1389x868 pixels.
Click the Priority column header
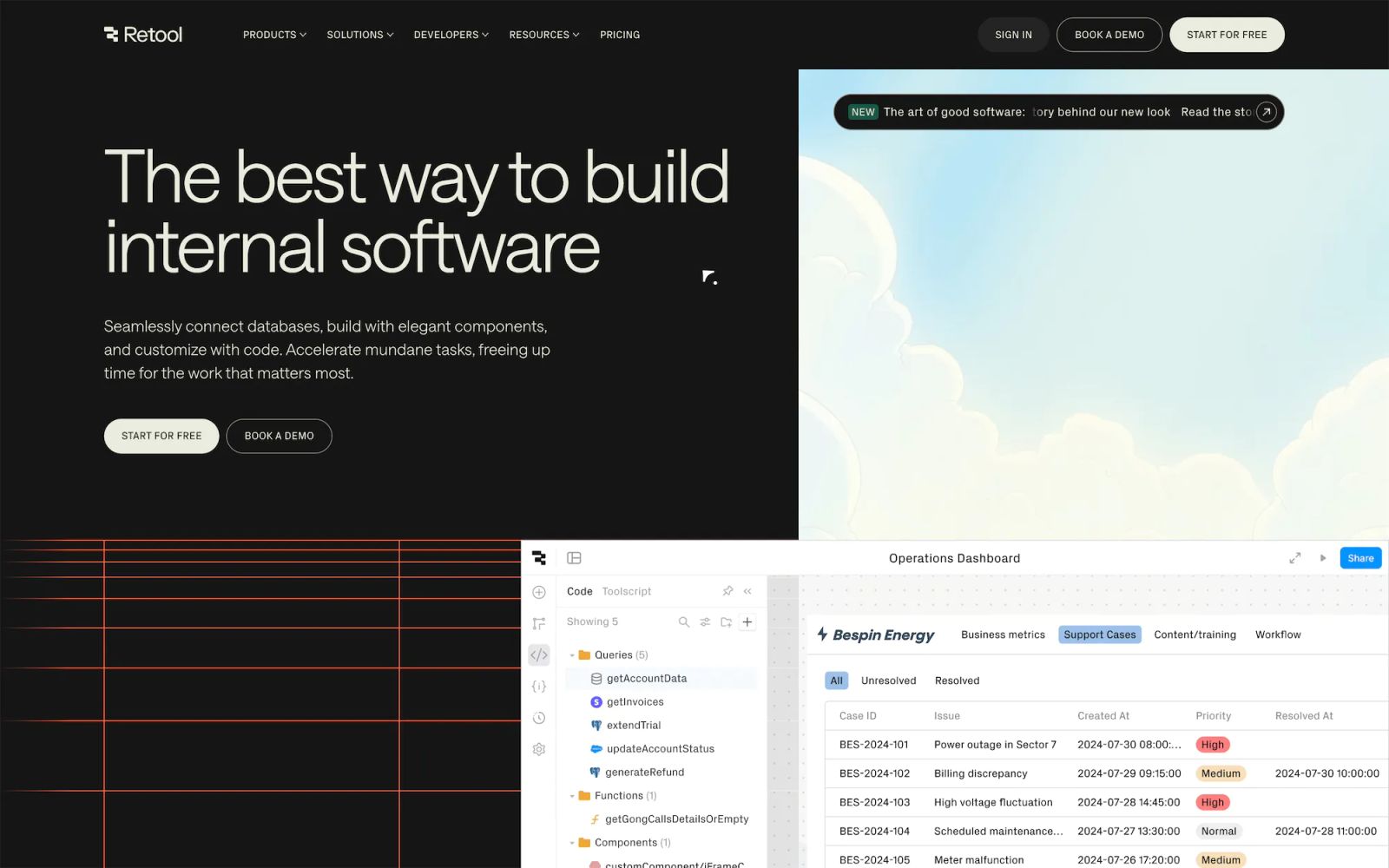(x=1213, y=716)
